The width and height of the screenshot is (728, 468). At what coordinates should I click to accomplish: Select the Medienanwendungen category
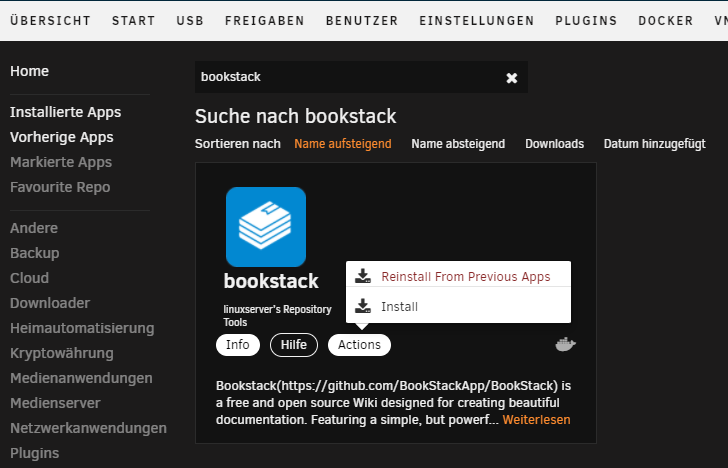81,378
